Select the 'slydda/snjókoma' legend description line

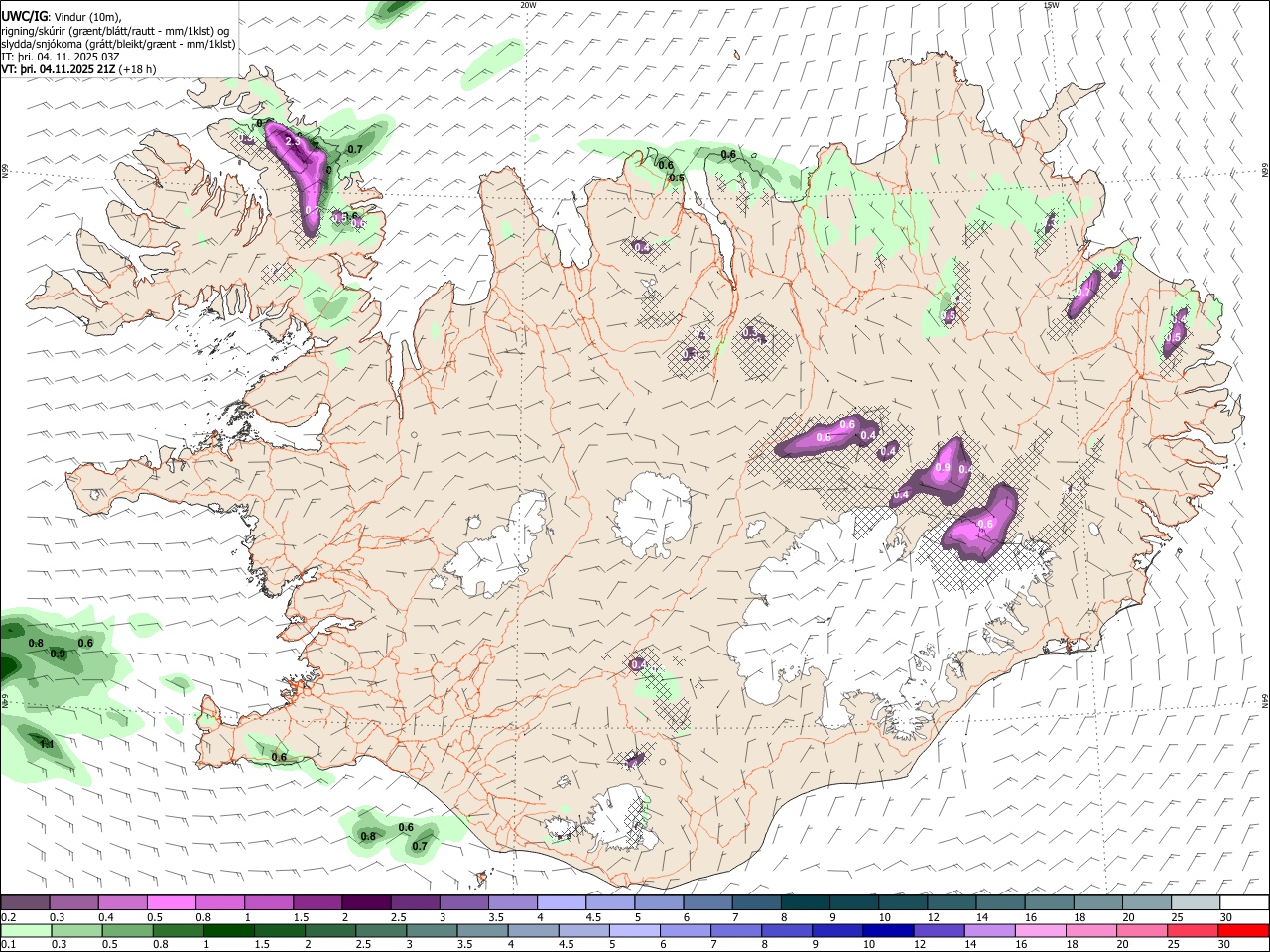[x=118, y=44]
